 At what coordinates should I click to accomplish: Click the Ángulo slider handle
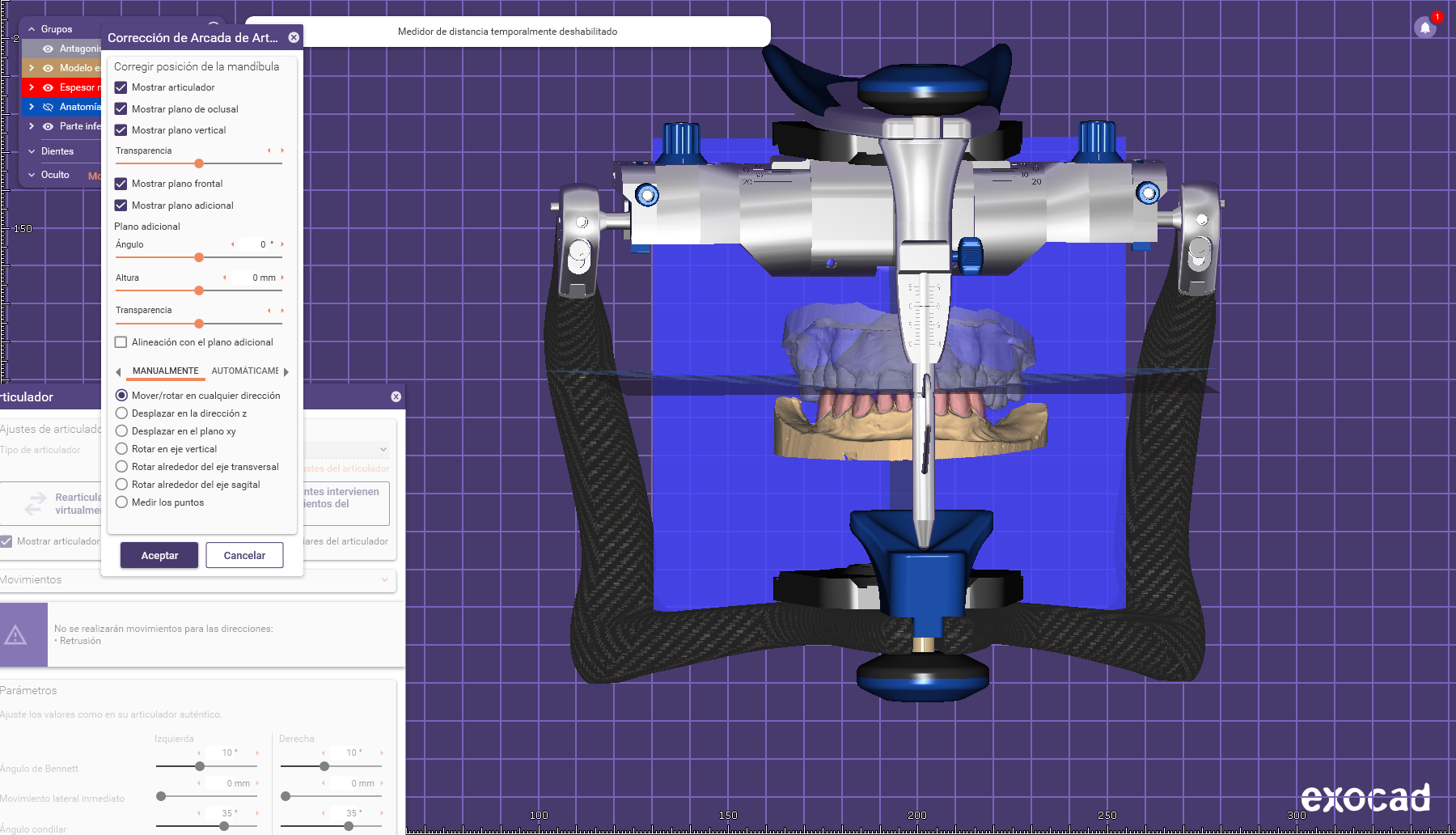[199, 257]
